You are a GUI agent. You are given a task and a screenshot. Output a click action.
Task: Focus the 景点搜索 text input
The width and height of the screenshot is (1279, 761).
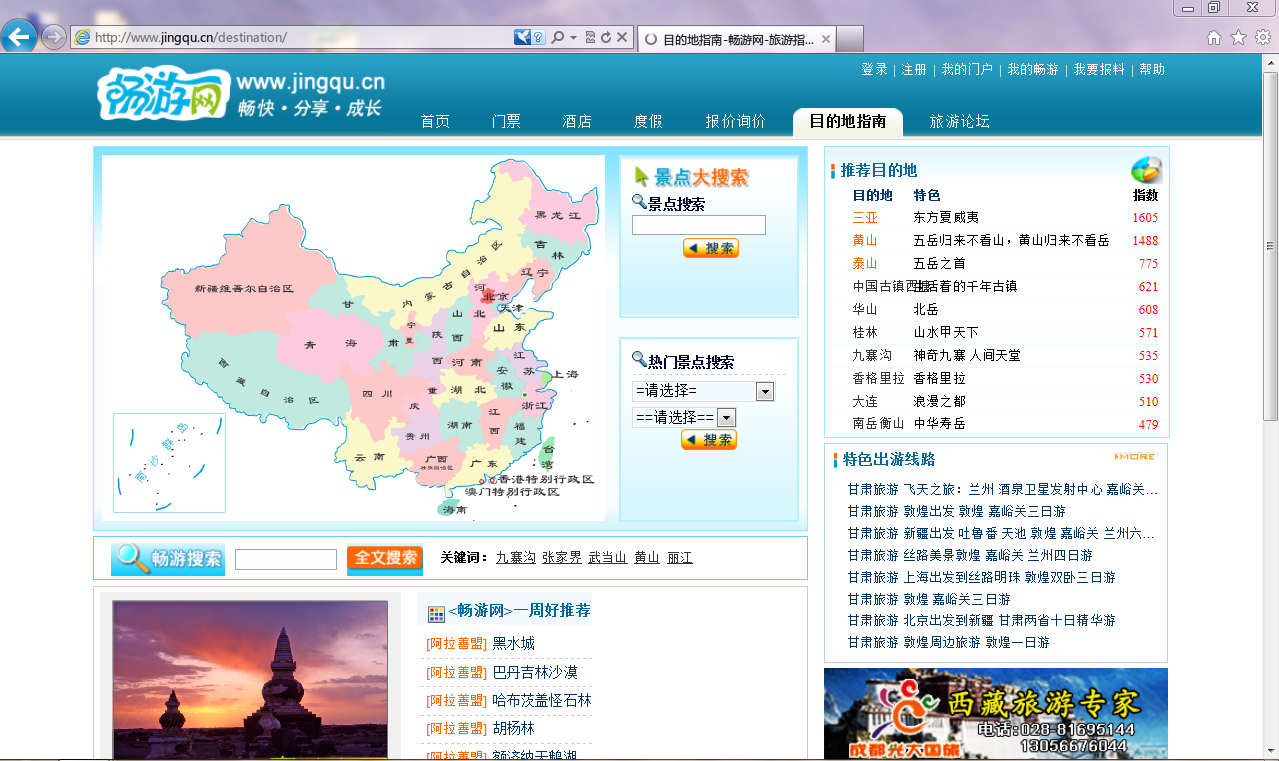tap(699, 225)
